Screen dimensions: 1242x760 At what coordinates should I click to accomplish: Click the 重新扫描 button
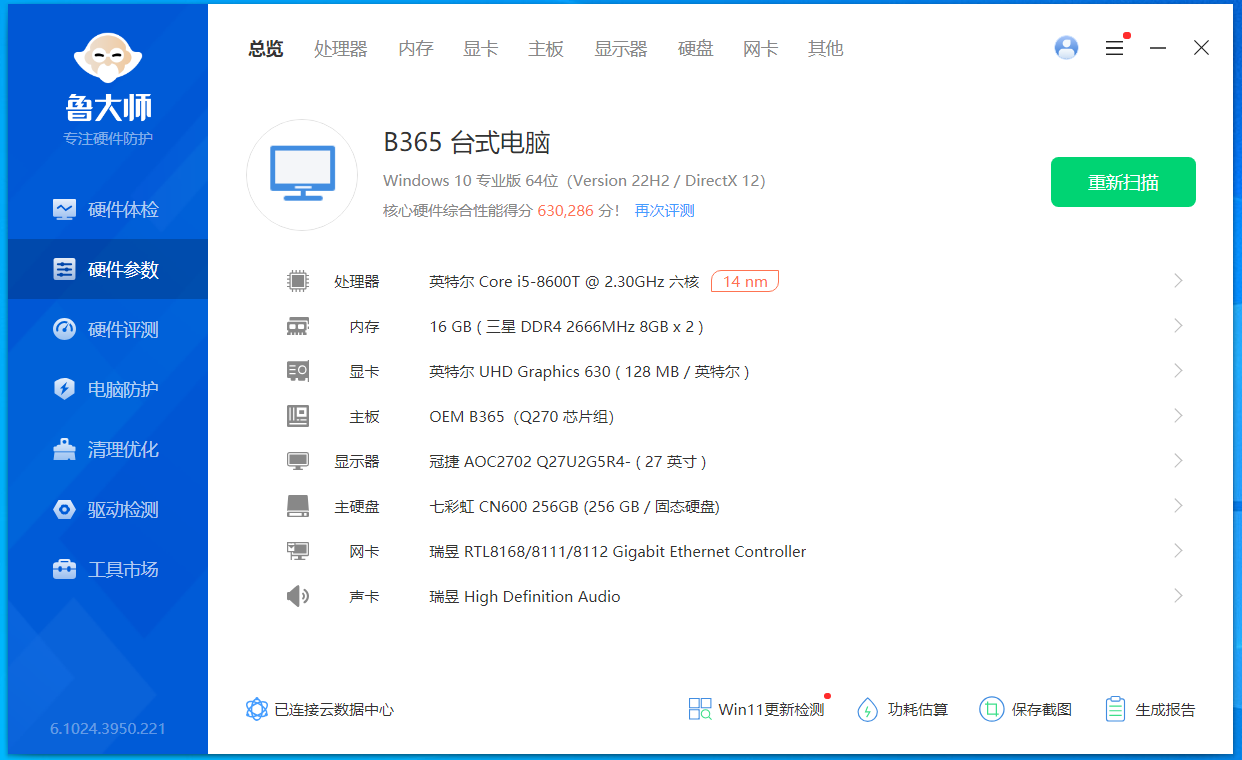pyautogui.click(x=1123, y=182)
